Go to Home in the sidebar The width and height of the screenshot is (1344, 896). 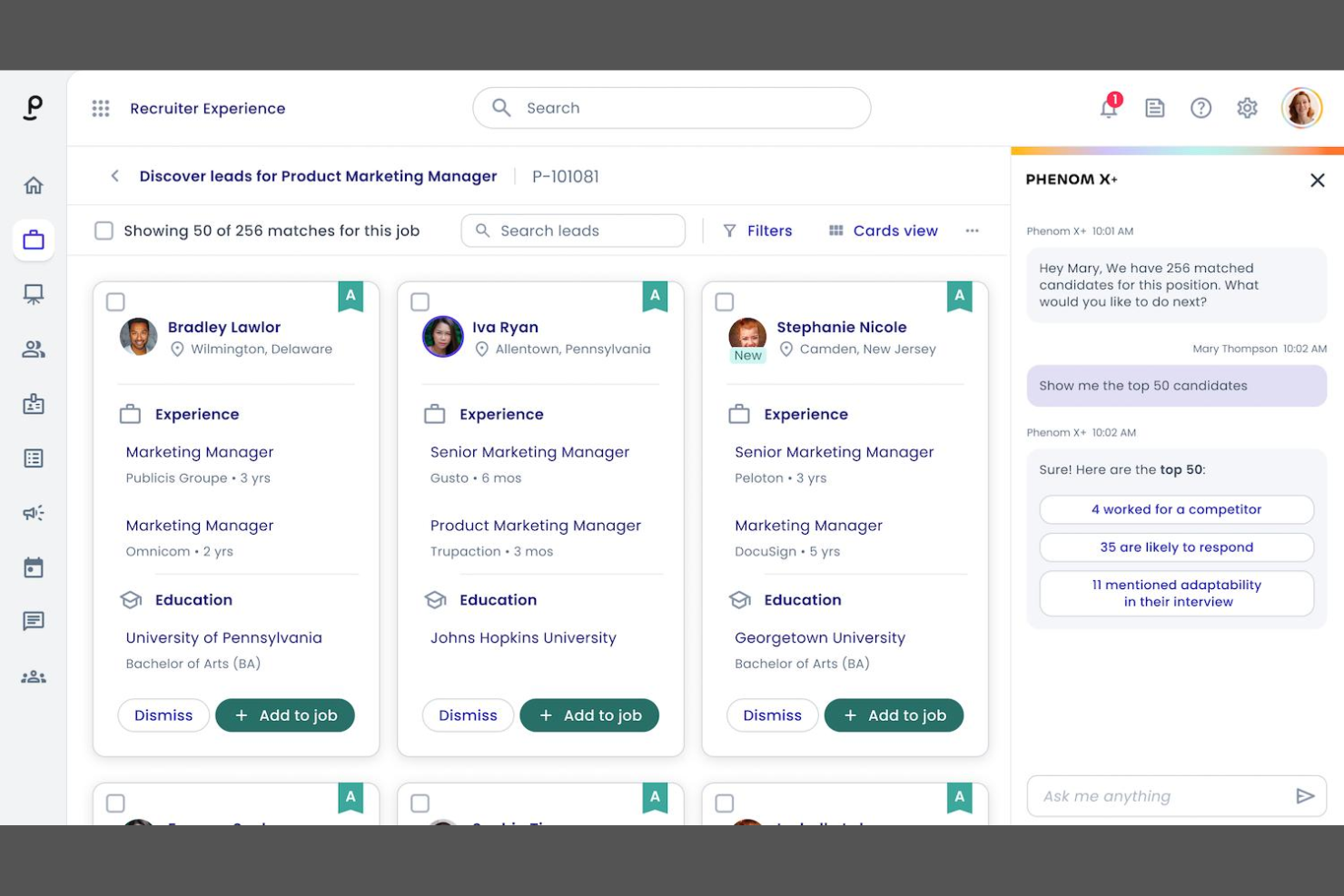[x=34, y=185]
